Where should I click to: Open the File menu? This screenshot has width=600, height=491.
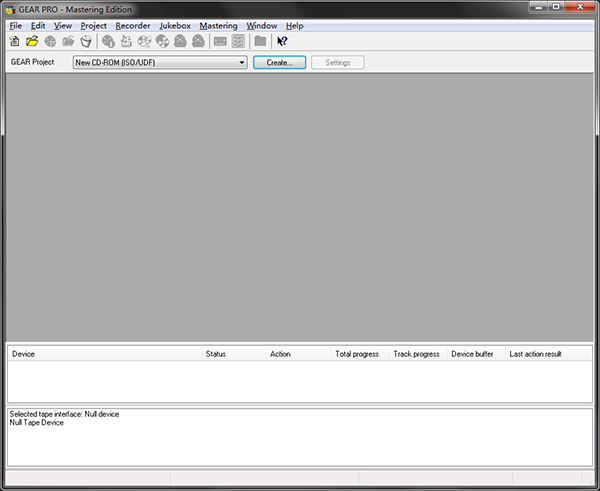click(x=15, y=25)
